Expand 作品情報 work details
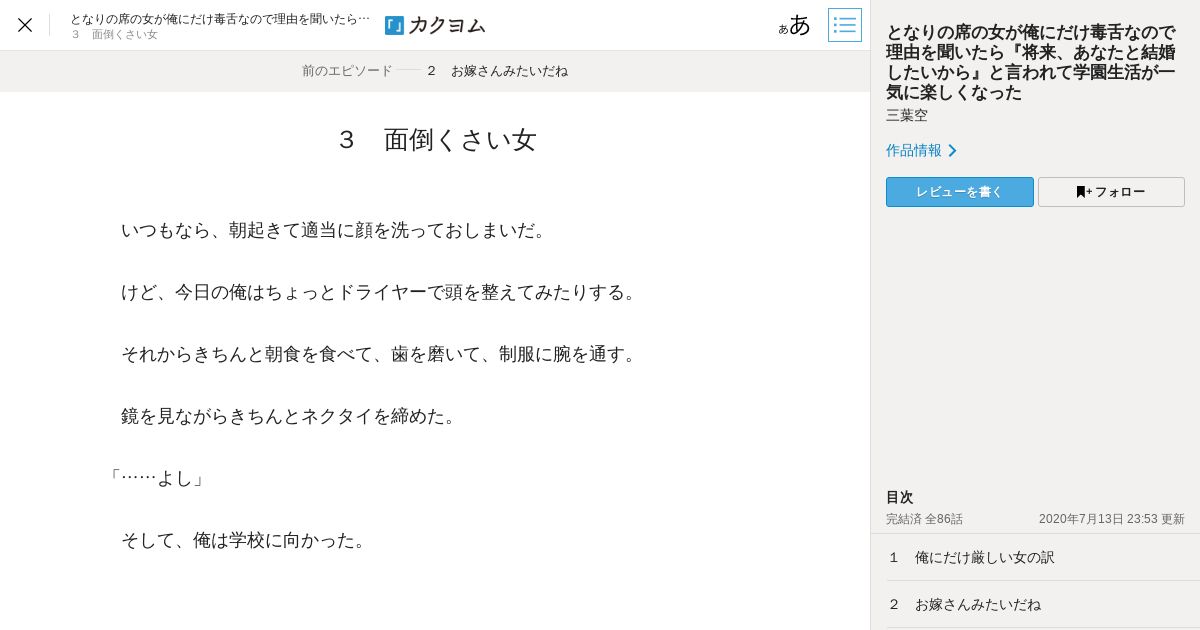This screenshot has height=630, width=1200. click(x=921, y=150)
